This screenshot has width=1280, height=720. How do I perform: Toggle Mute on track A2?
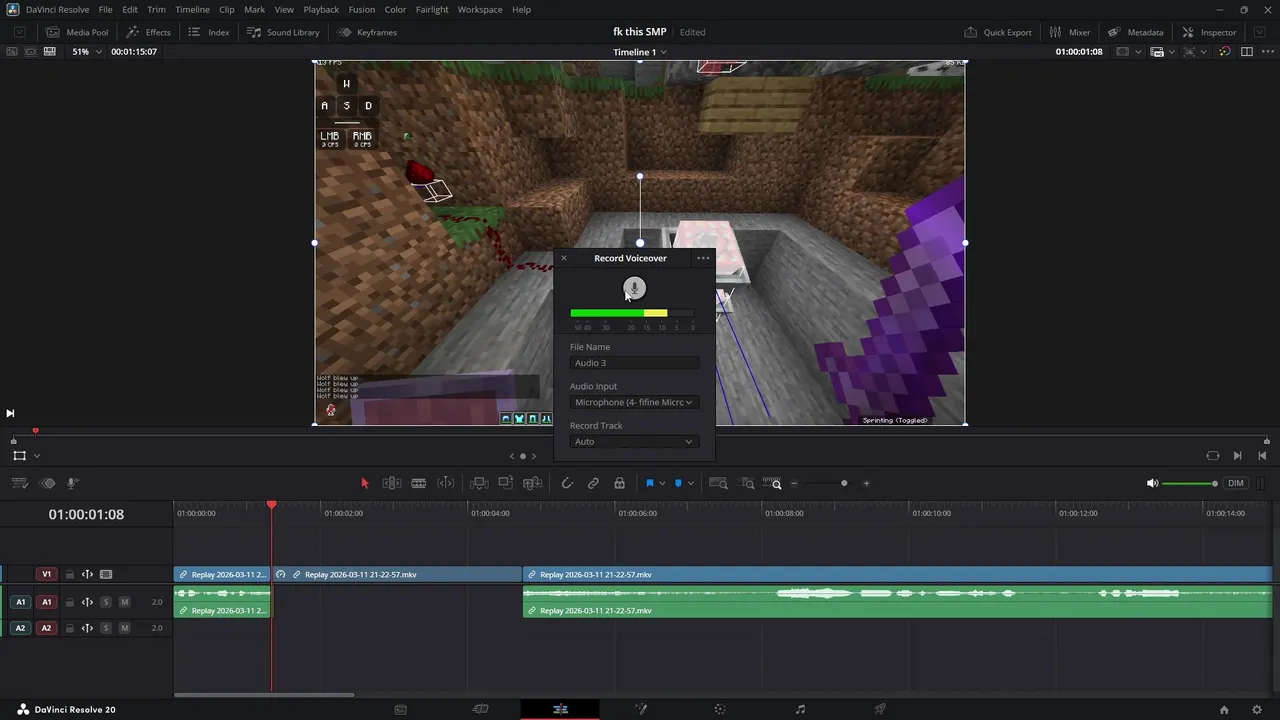pyautogui.click(x=124, y=628)
